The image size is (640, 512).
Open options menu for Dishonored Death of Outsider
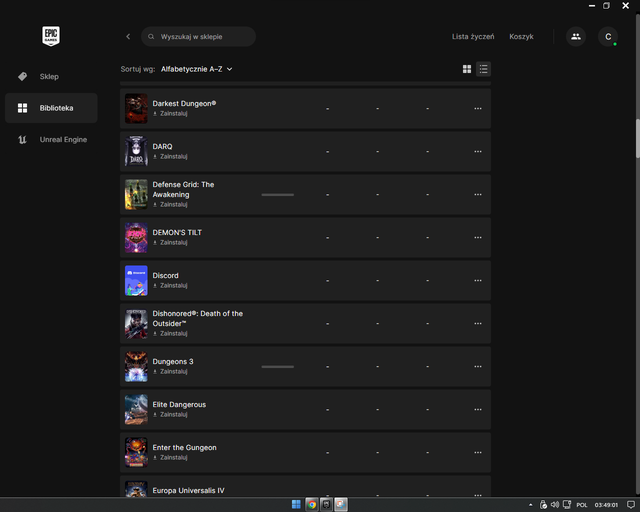point(478,324)
